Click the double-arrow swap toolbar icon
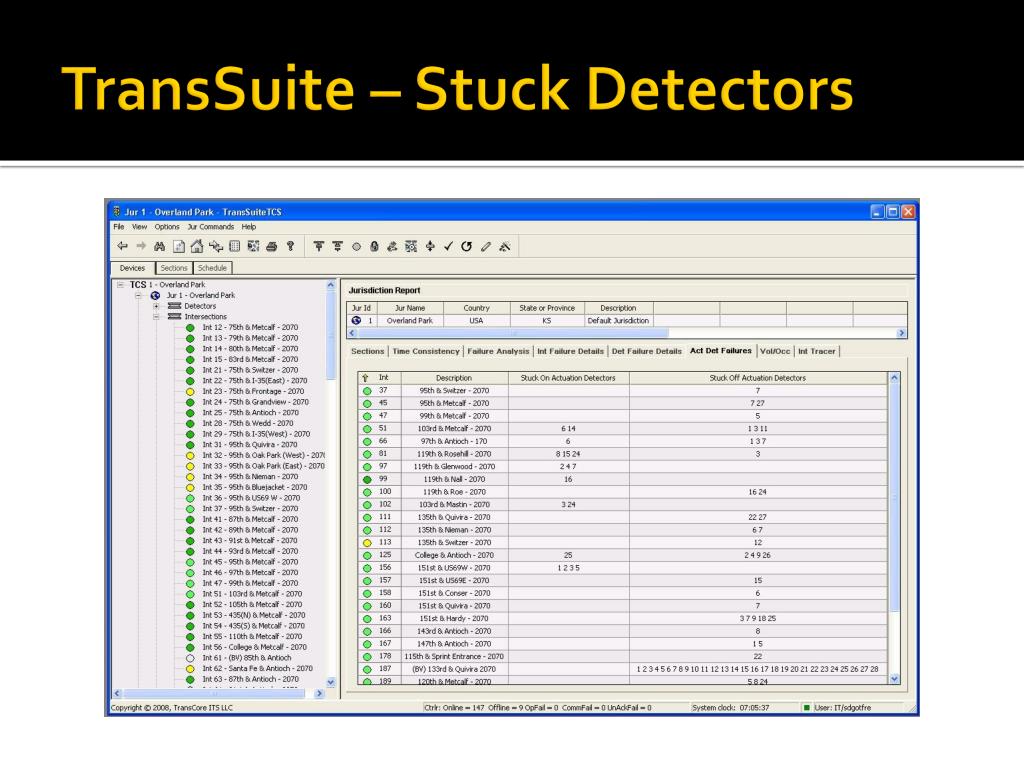1024x768 pixels. [216, 246]
